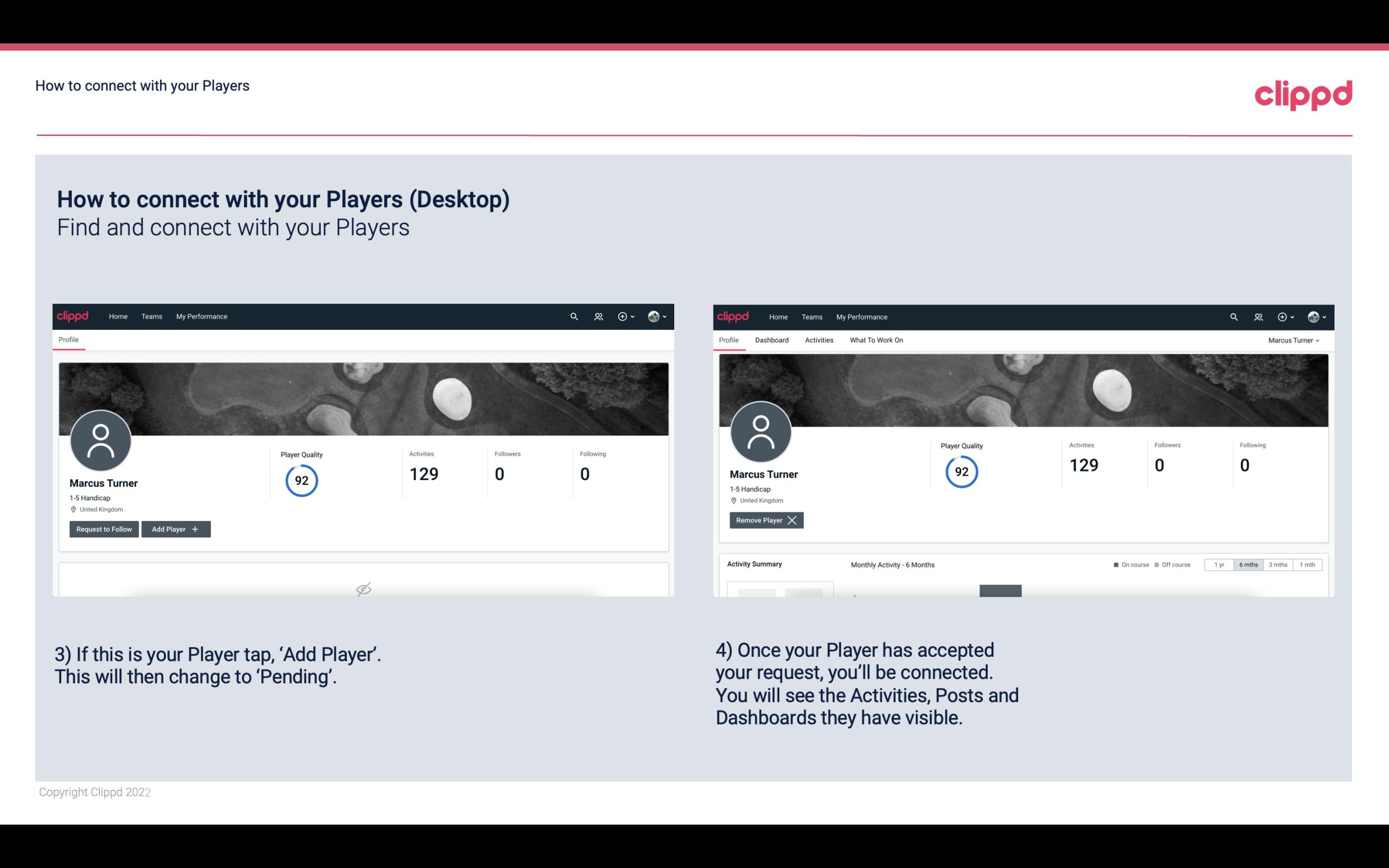Click the search icon in left navbar

(x=573, y=316)
